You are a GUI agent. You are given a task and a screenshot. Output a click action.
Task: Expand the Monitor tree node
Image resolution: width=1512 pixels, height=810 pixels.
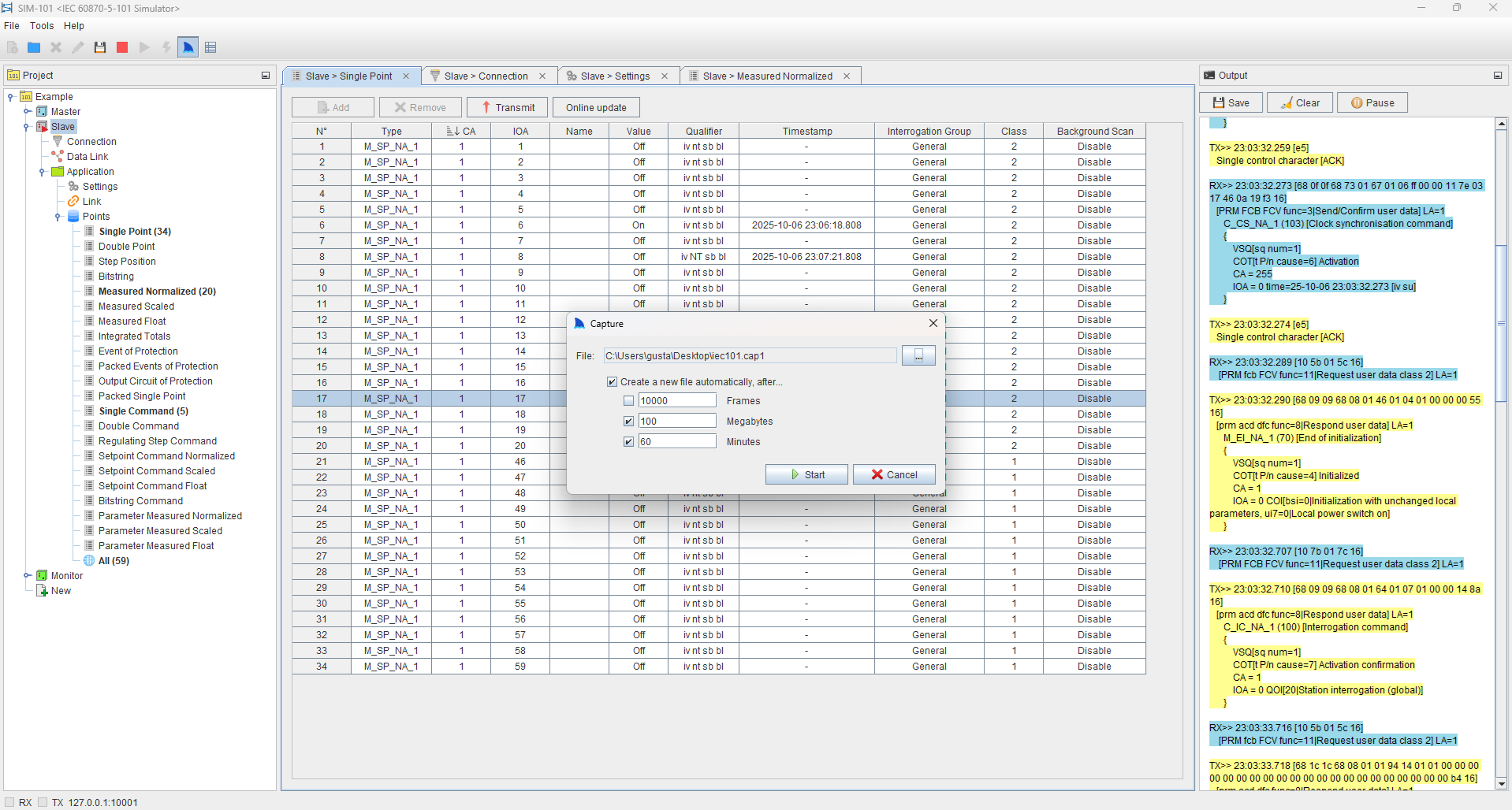tap(27, 576)
